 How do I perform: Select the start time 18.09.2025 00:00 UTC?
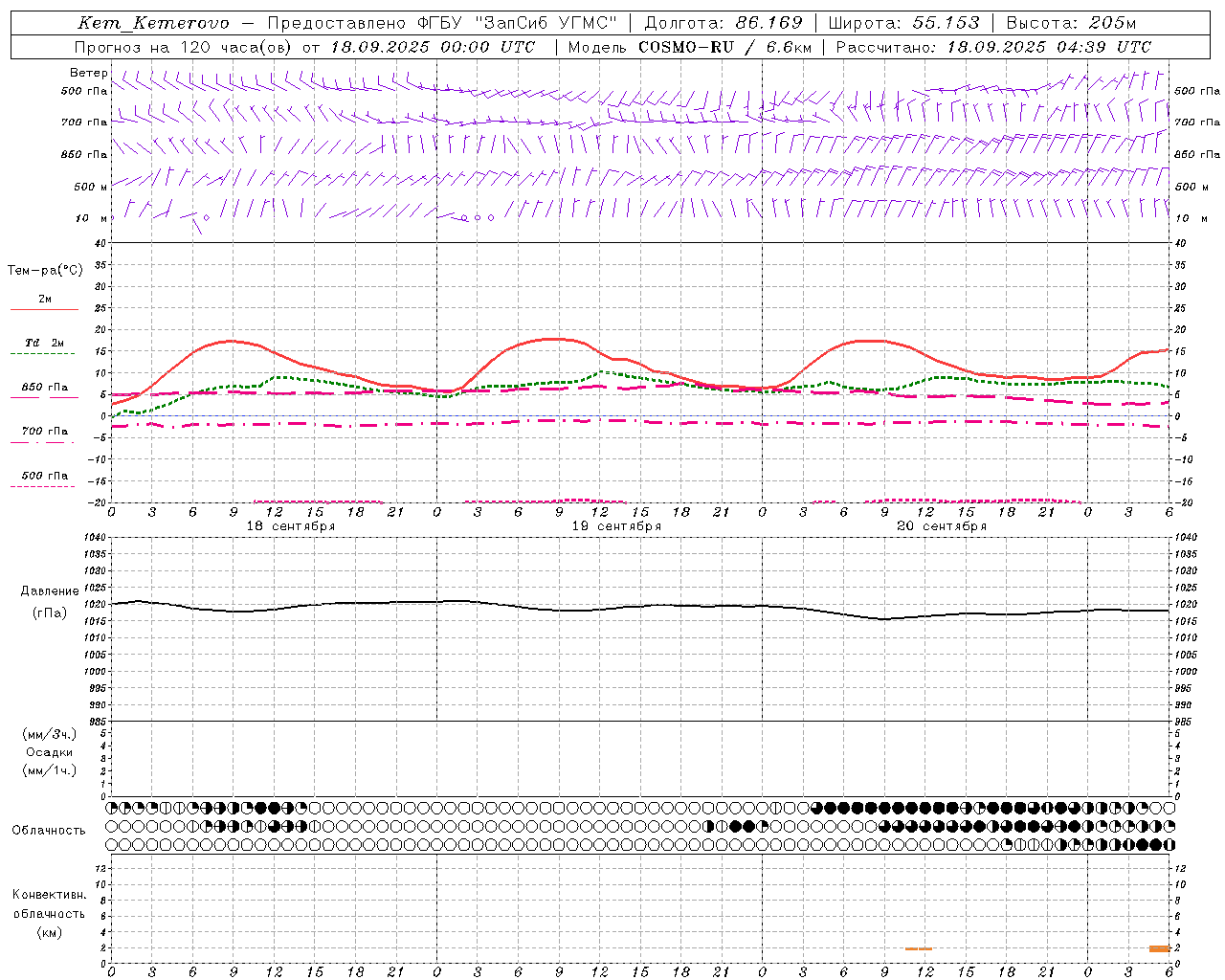click(433, 47)
